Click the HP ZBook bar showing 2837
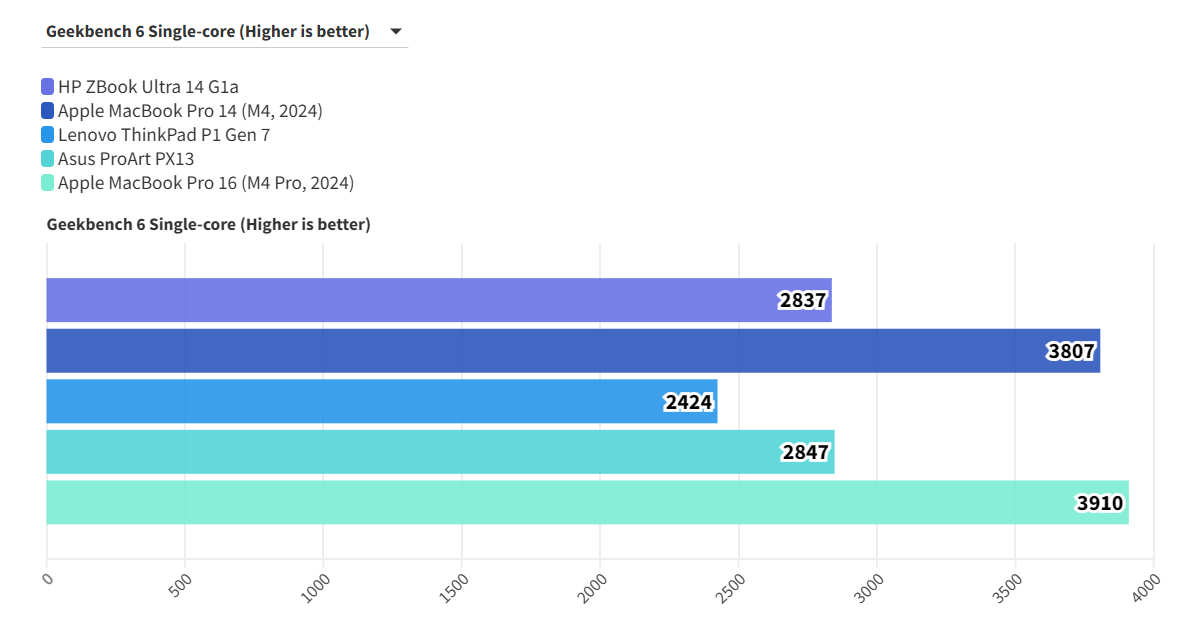Screen dimensions: 1193x619 tap(400, 300)
